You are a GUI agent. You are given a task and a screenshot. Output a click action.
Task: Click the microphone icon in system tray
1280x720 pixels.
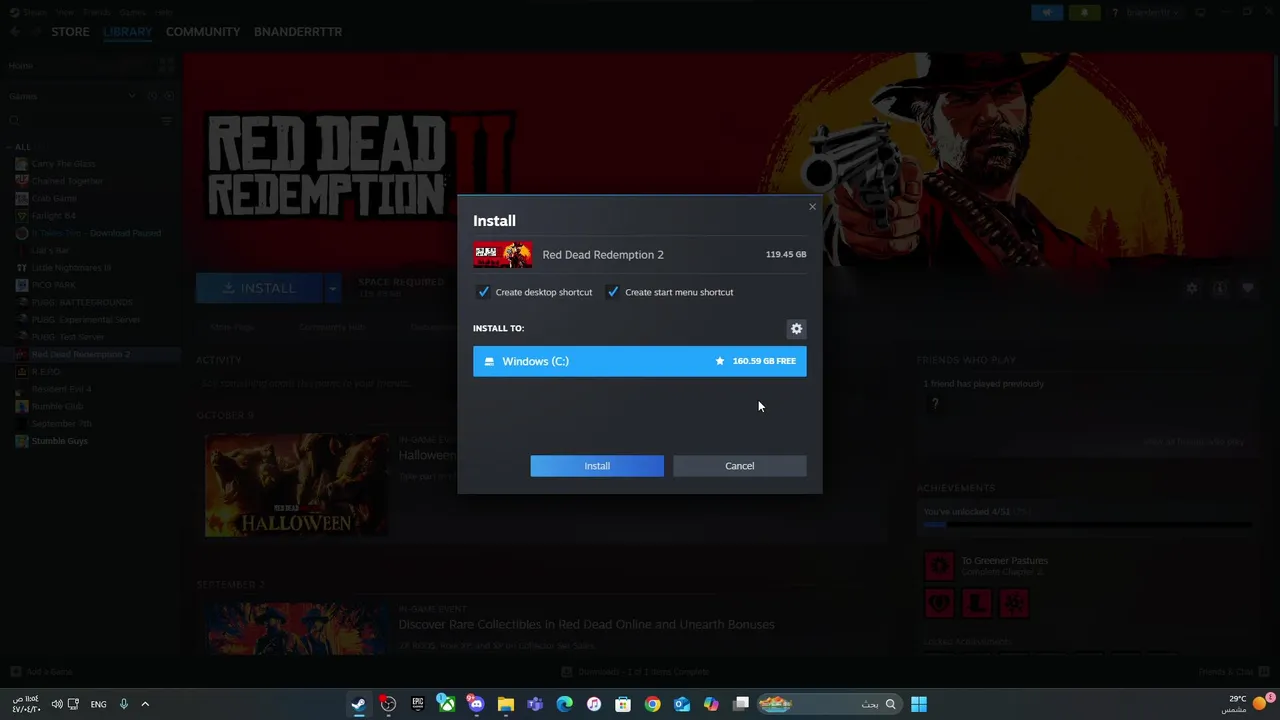point(124,704)
